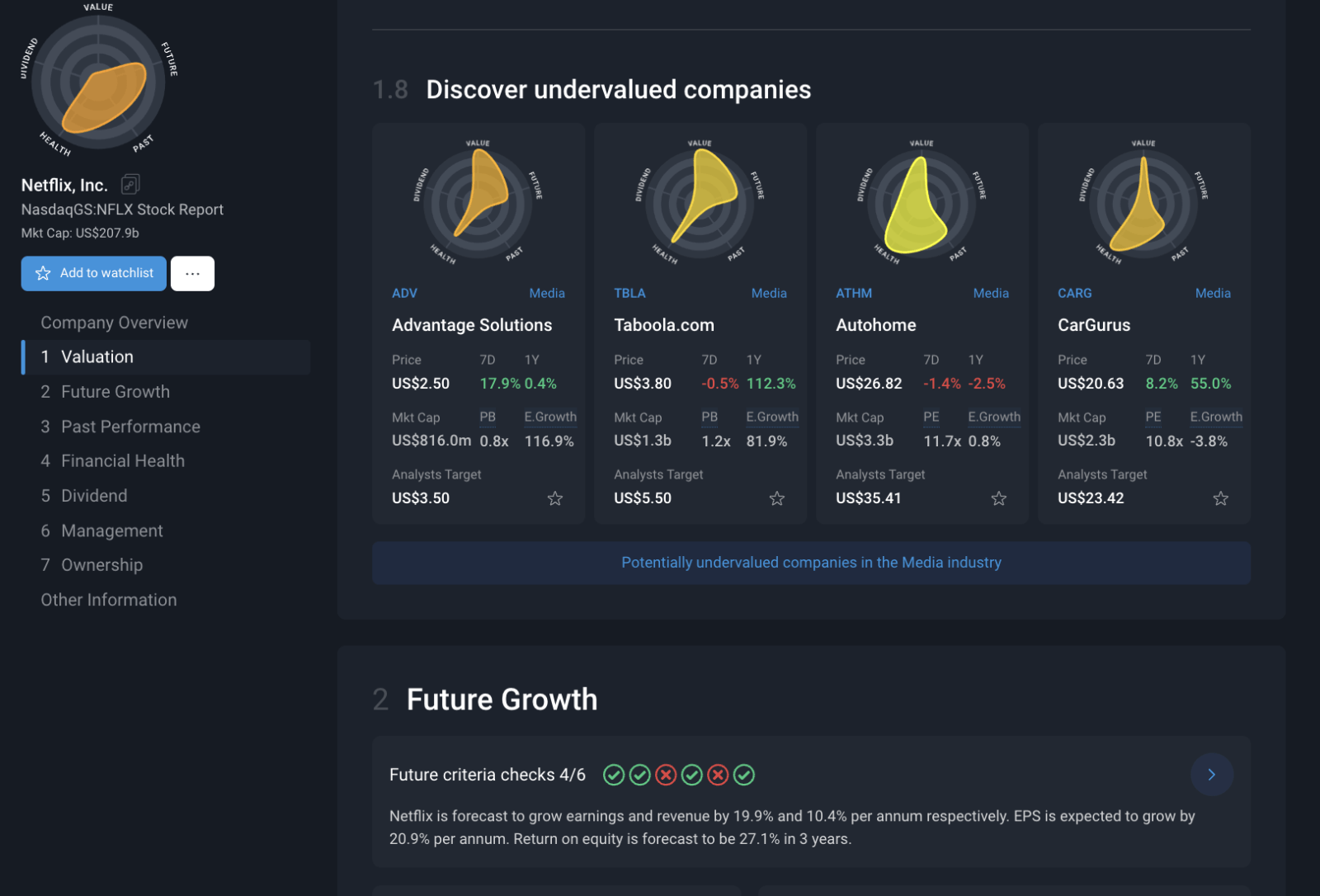The height and width of the screenshot is (896, 1320).
Task: Open the CARG ticker link
Action: click(x=1075, y=293)
